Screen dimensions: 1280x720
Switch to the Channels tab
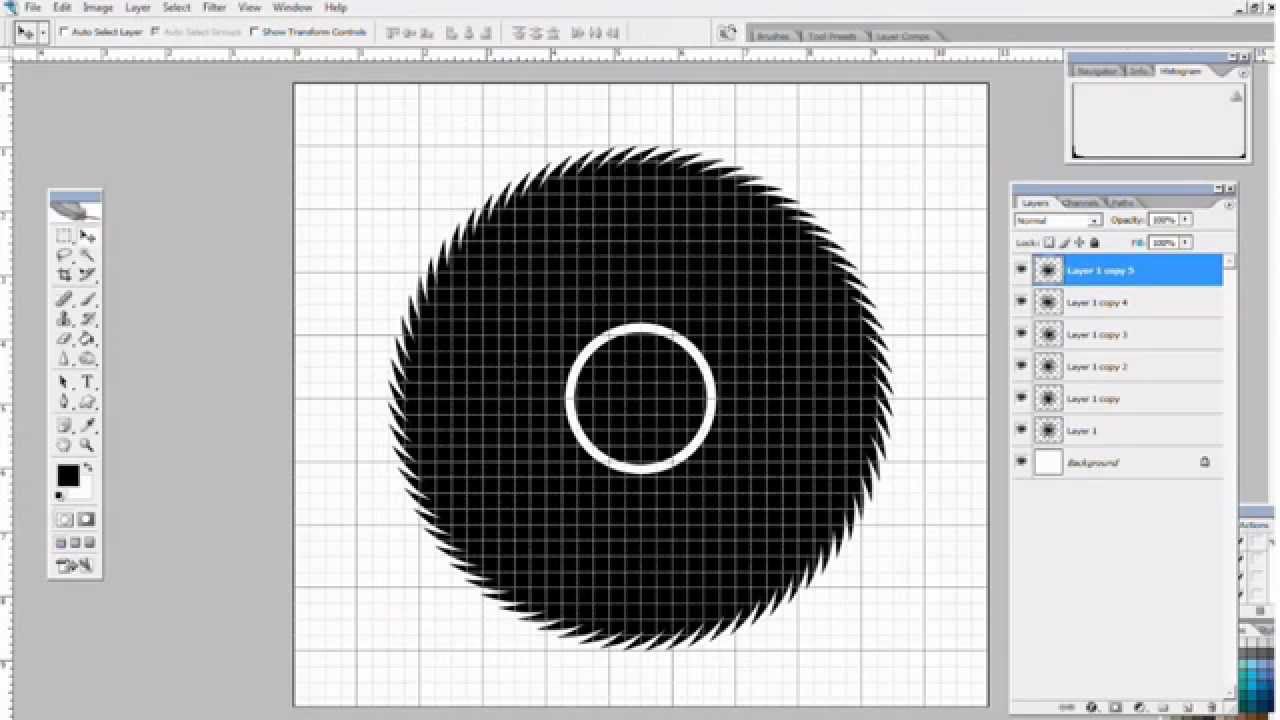[x=1080, y=203]
